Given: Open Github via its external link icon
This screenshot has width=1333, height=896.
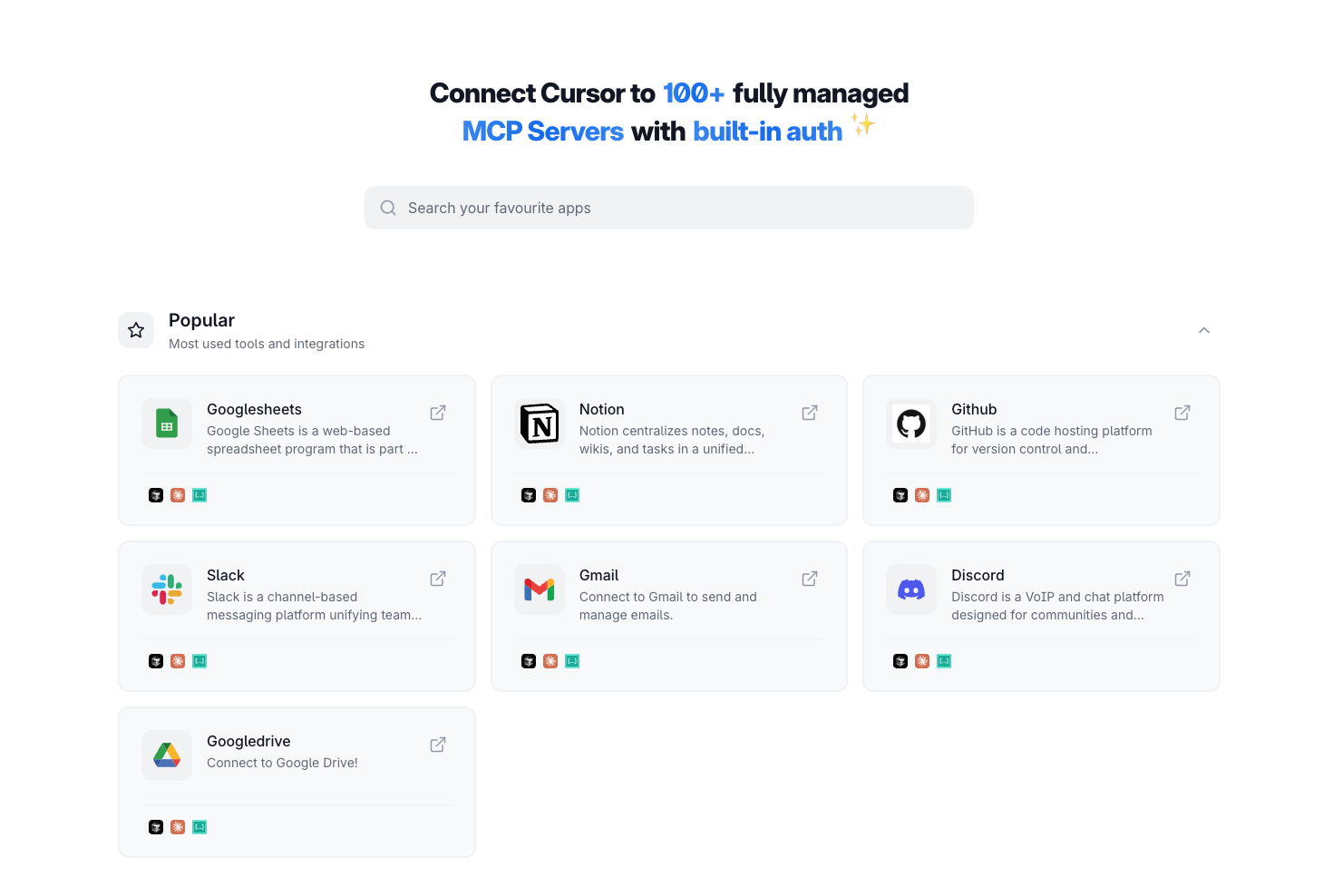Looking at the screenshot, I should point(1182,413).
